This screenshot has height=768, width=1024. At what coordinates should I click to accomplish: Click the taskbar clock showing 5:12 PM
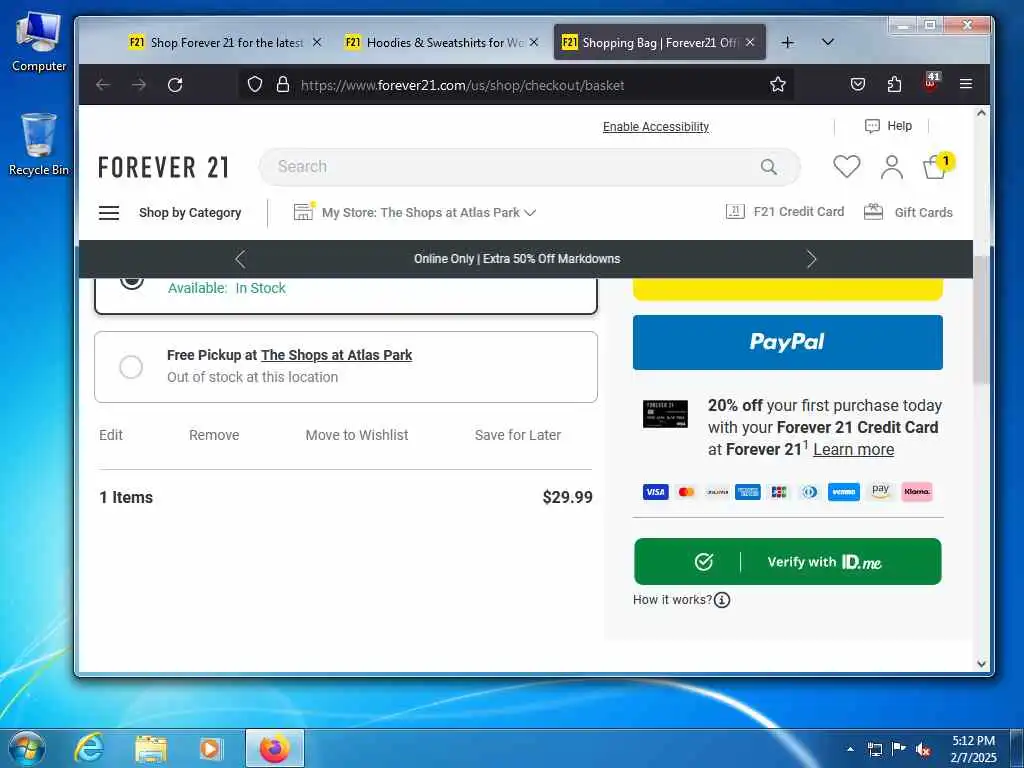click(x=973, y=749)
